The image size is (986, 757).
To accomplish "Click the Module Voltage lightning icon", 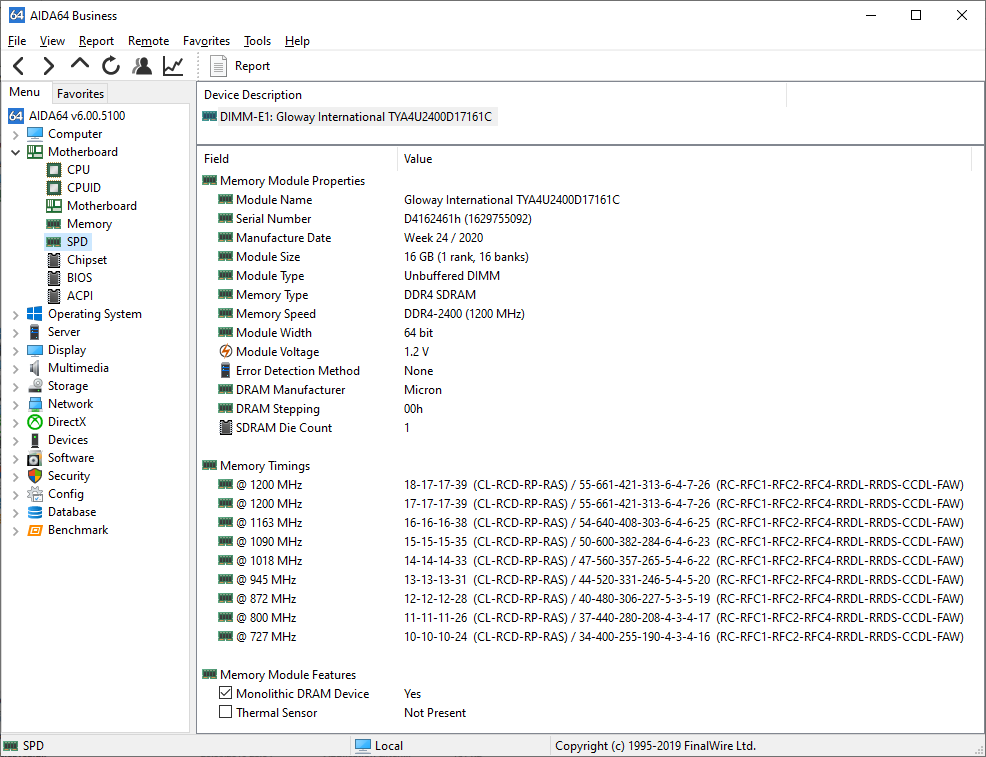I will [x=225, y=351].
